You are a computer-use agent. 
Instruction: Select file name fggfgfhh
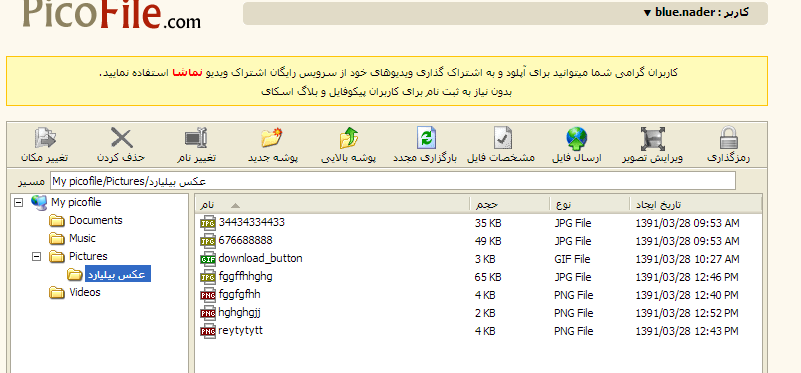(x=240, y=294)
